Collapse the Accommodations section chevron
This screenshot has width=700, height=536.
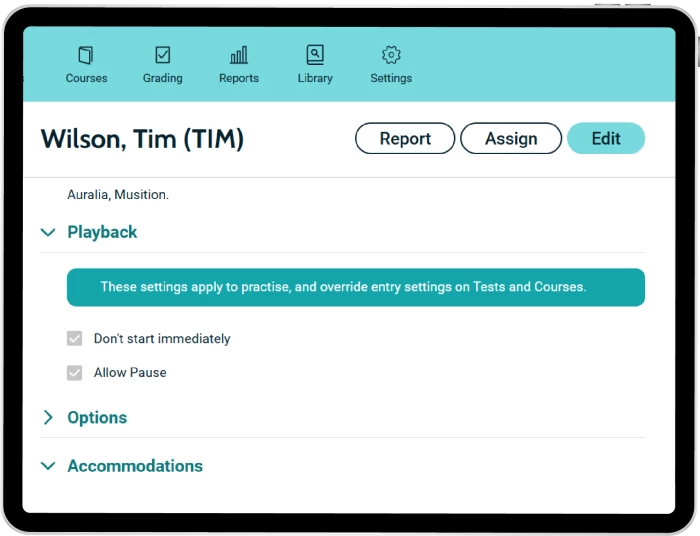coord(48,466)
